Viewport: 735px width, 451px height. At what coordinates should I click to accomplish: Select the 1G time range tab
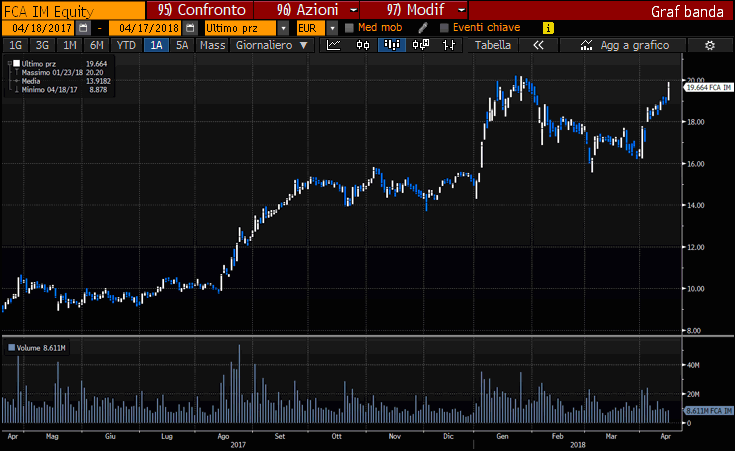tap(15, 45)
